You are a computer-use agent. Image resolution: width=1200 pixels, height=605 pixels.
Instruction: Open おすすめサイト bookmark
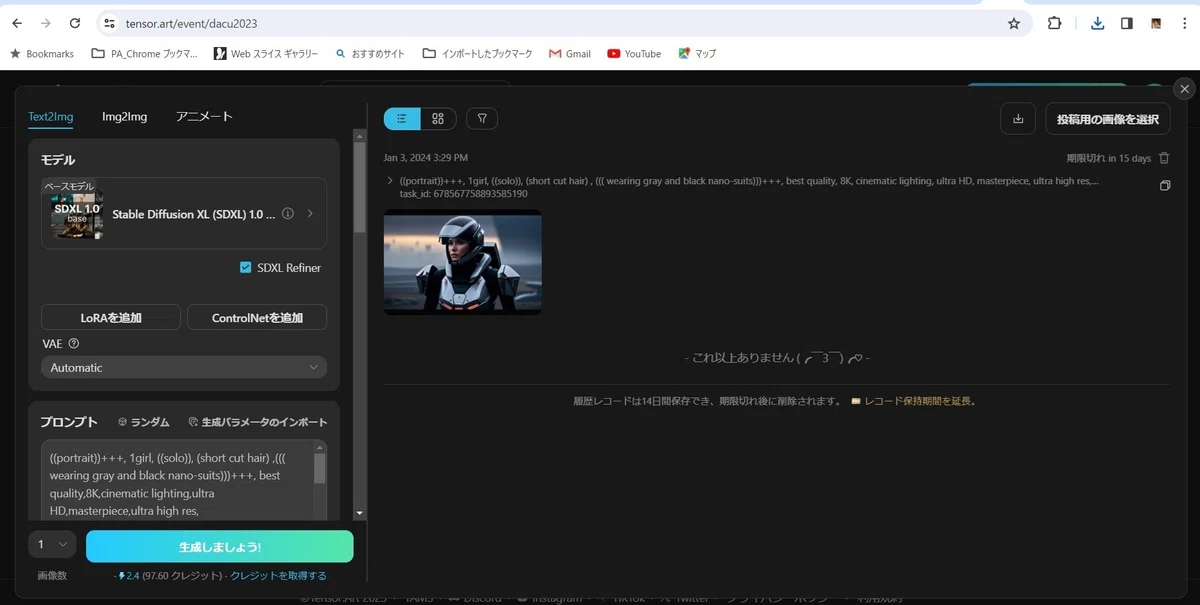370,54
